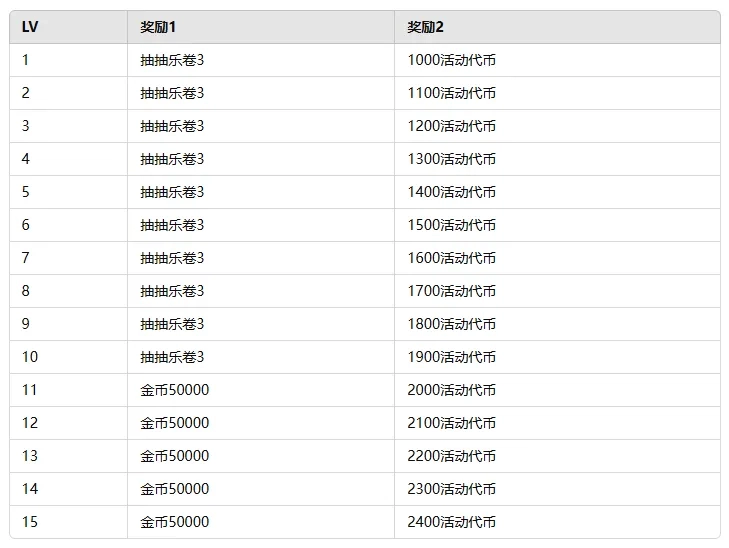Select the 1500活动代币 cell

click(x=451, y=225)
